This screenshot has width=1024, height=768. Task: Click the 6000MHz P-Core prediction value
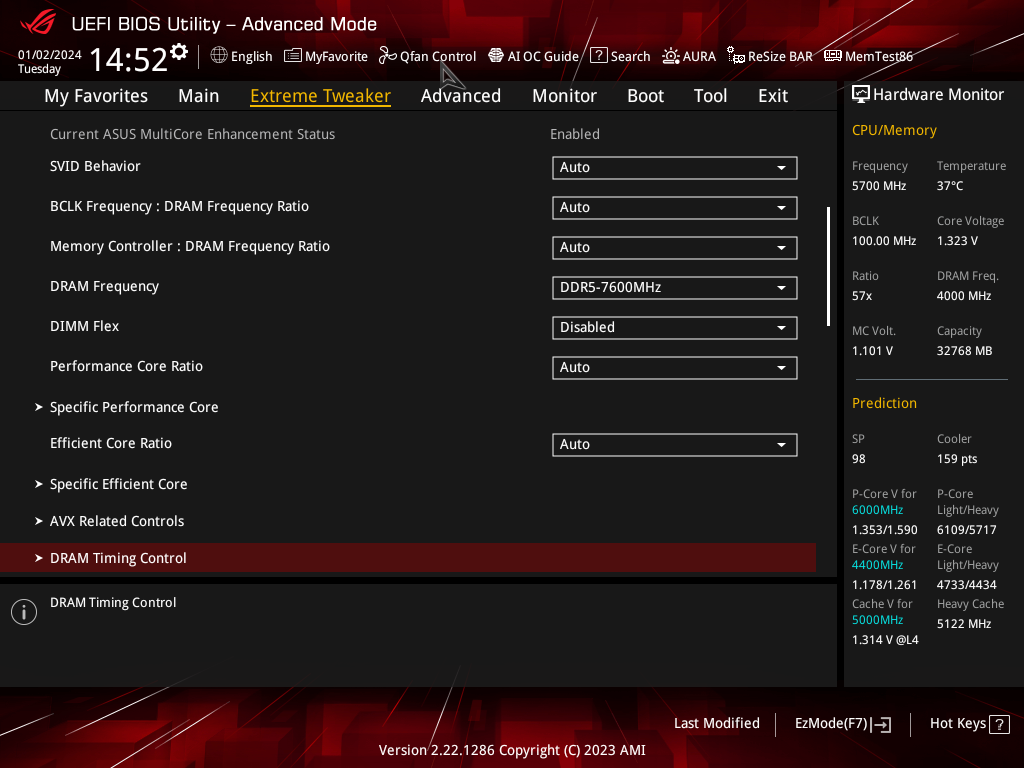coord(877,510)
